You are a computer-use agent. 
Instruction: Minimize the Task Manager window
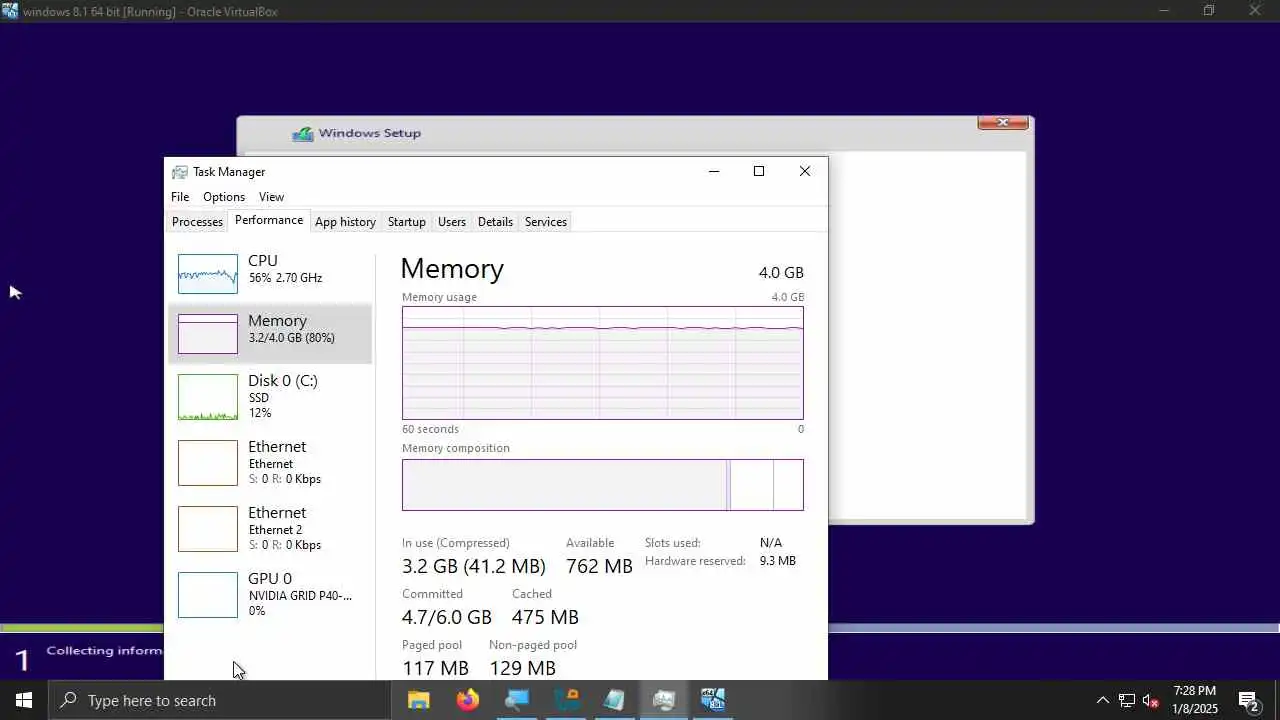click(x=714, y=171)
